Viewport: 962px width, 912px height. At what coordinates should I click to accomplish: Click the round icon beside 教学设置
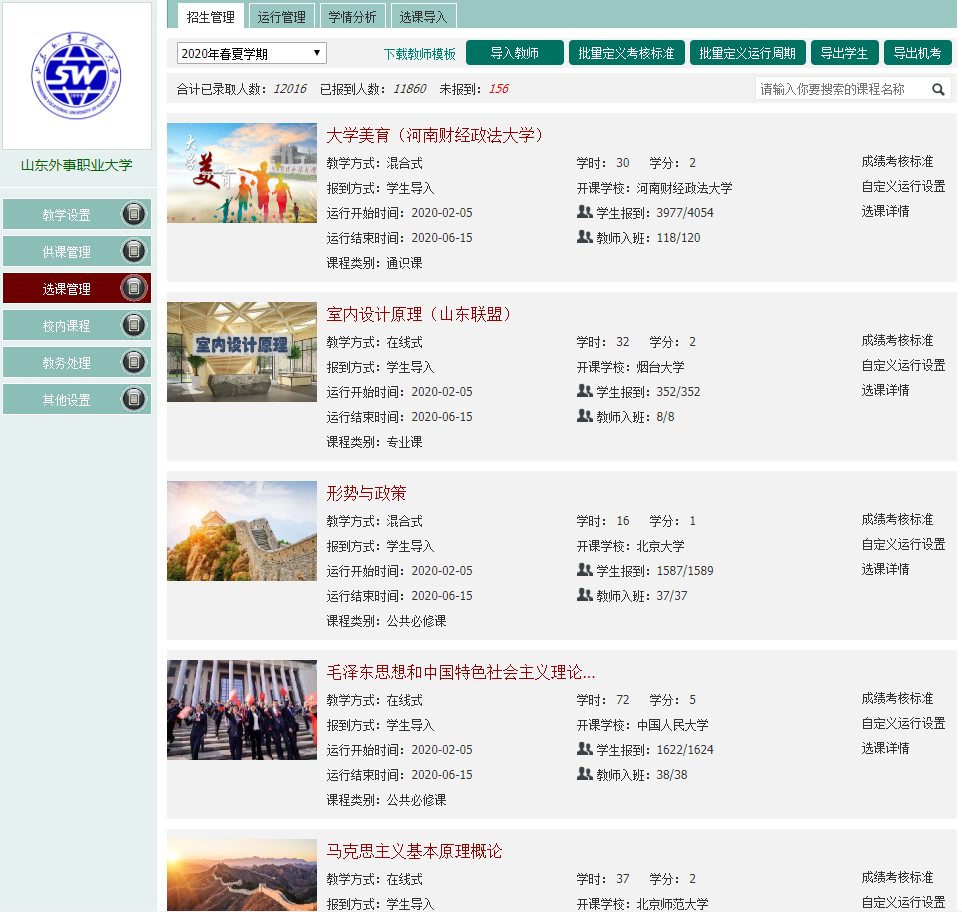[x=134, y=214]
